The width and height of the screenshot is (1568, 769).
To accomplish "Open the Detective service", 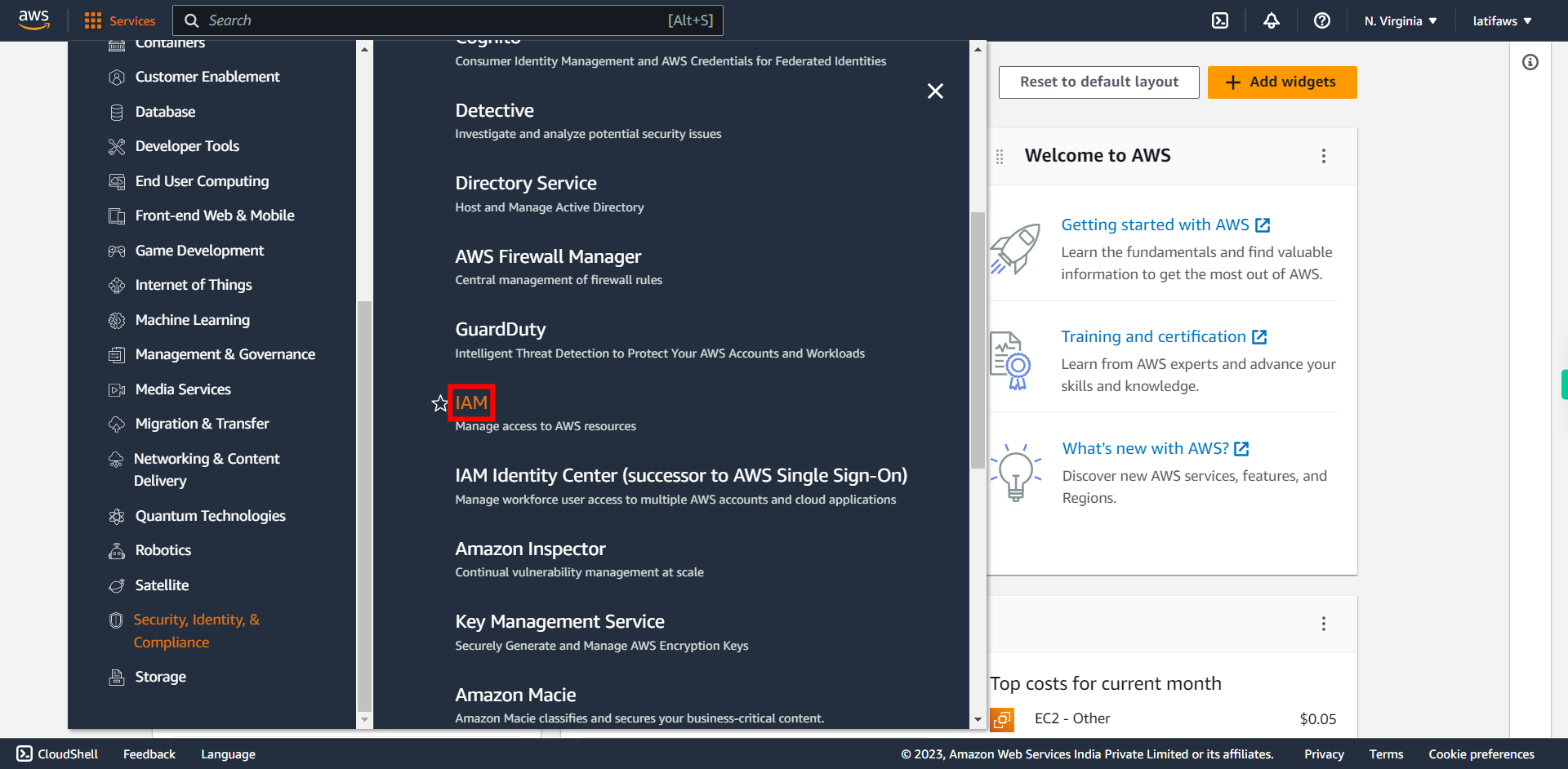I will pyautogui.click(x=494, y=110).
